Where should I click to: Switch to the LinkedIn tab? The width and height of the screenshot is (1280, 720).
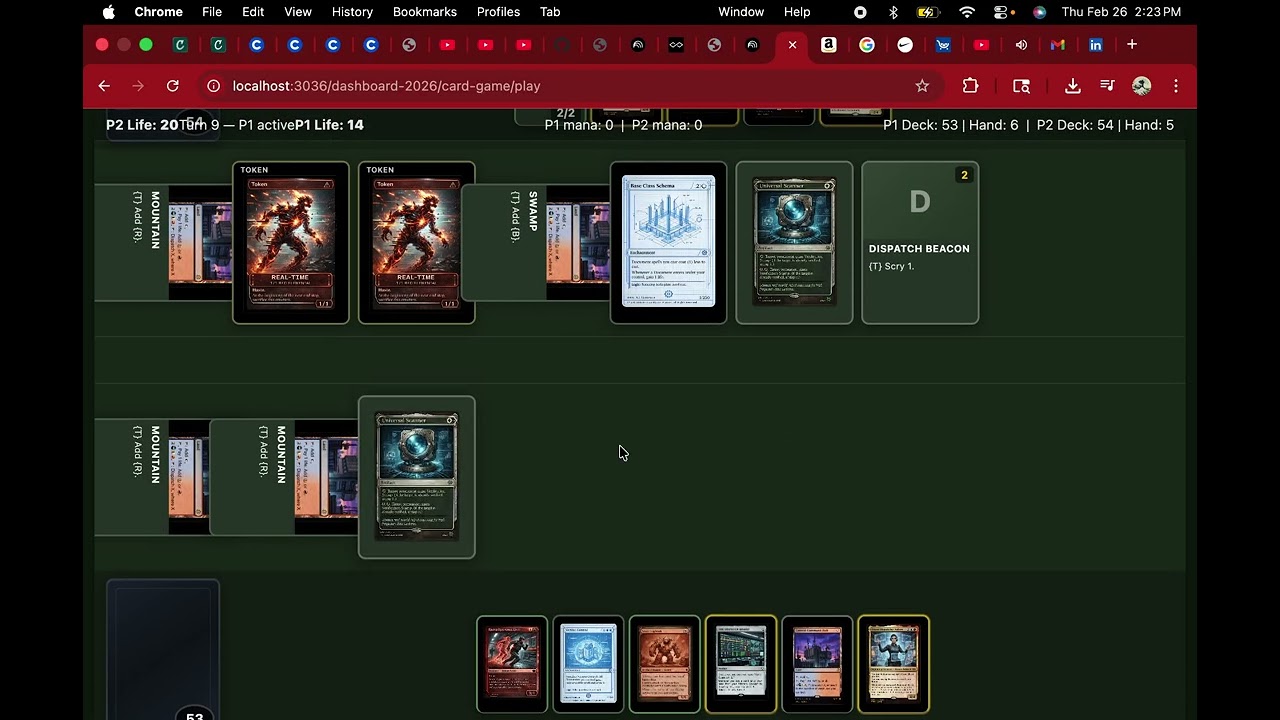1096,44
